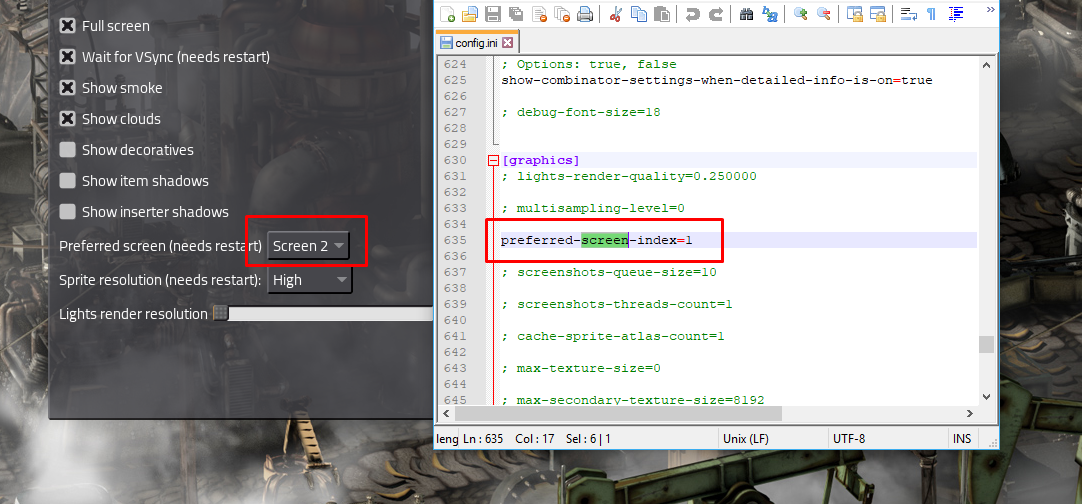The width and height of the screenshot is (1082, 504).
Task: Disable the Show clouds checkbox
Action: coord(67,119)
